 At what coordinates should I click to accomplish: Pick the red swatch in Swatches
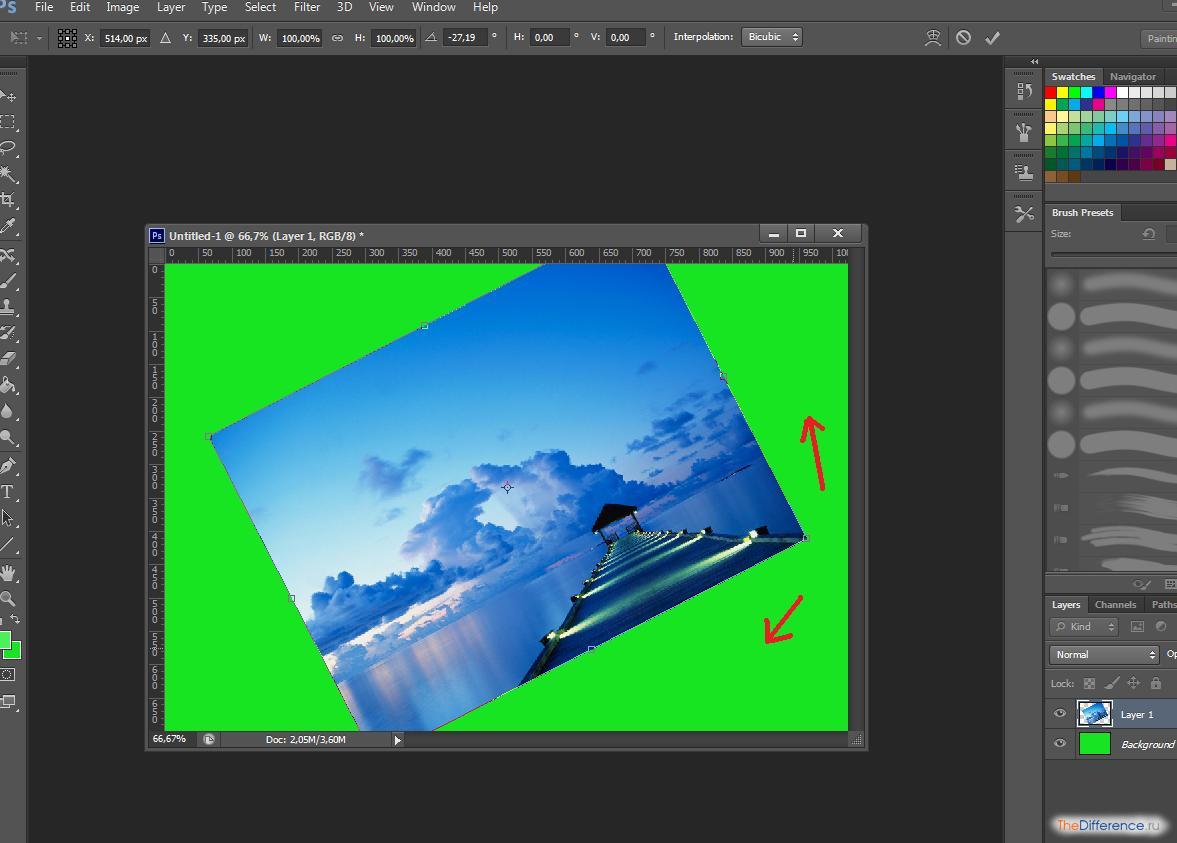(1051, 92)
